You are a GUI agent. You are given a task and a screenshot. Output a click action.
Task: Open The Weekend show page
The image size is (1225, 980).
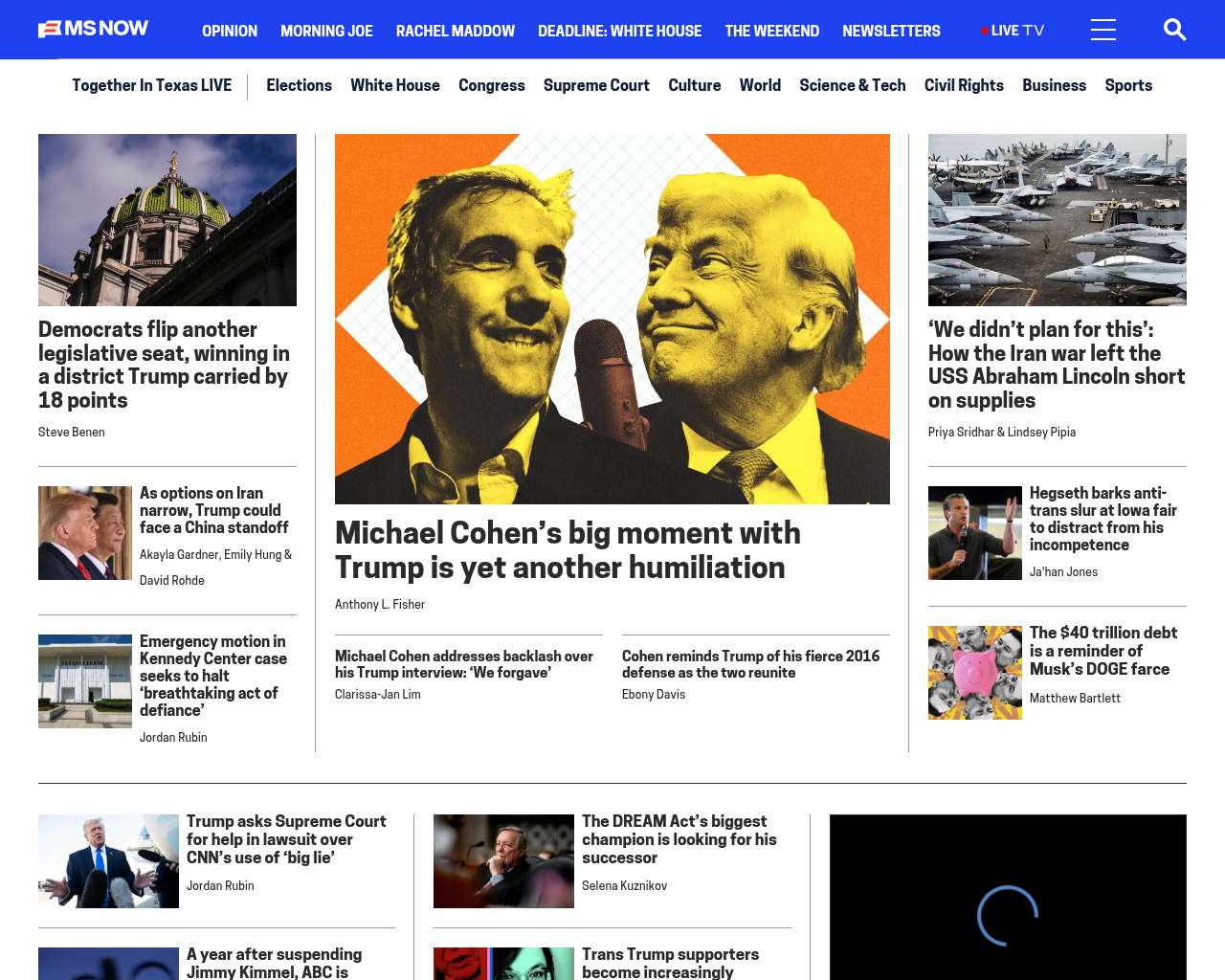(x=772, y=31)
